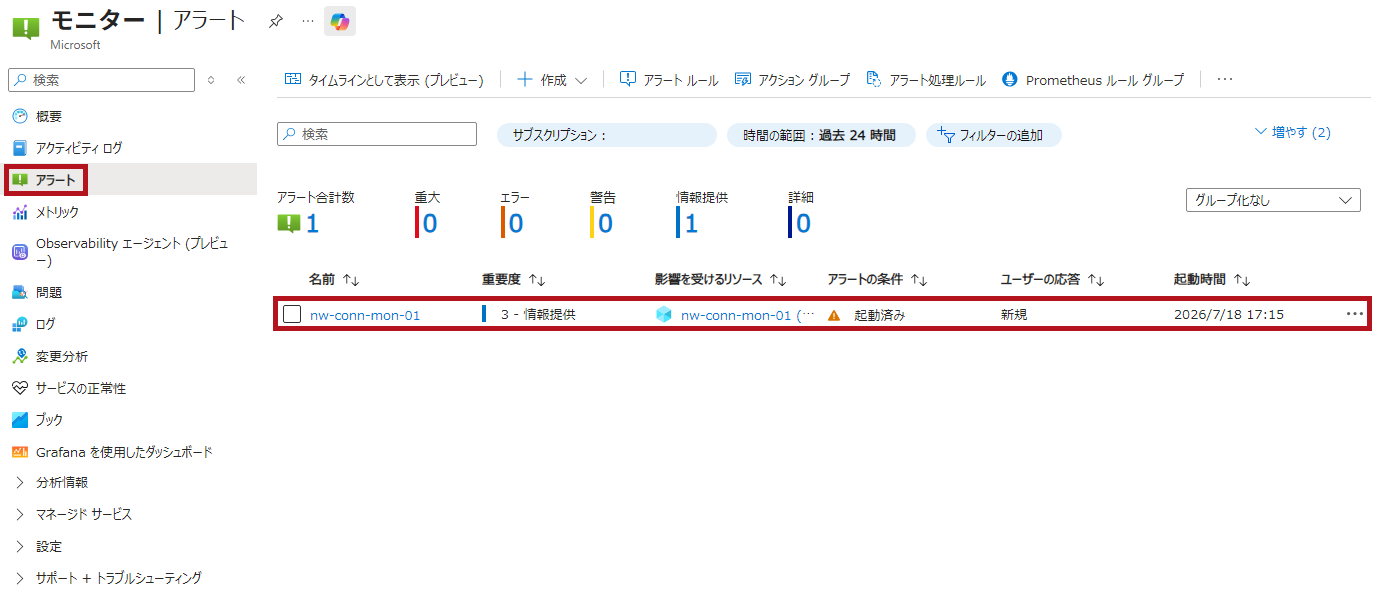Sort by 影響を受けるリソース column

point(721,280)
